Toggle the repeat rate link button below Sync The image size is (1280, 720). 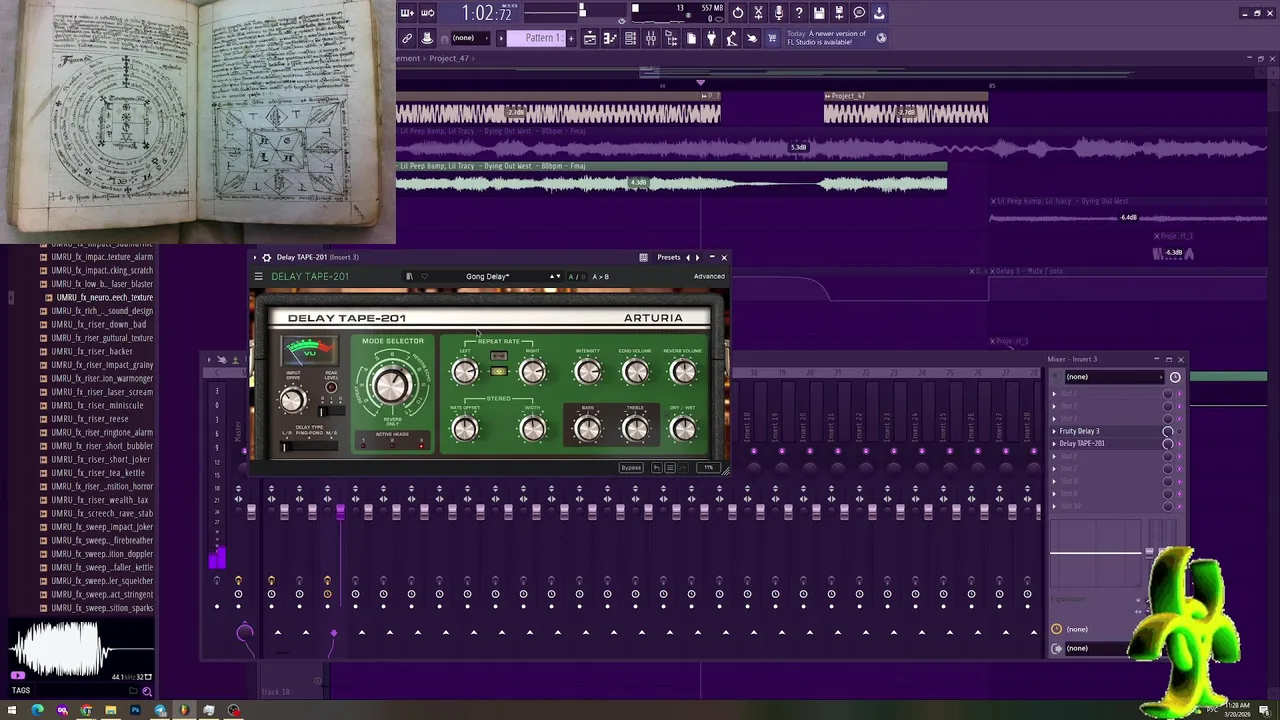click(499, 371)
